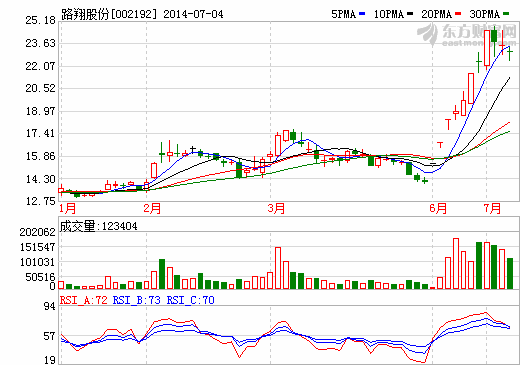The image size is (520, 365).
Task: Pick the red 20PMA legend color mark
Action: (x=458, y=14)
